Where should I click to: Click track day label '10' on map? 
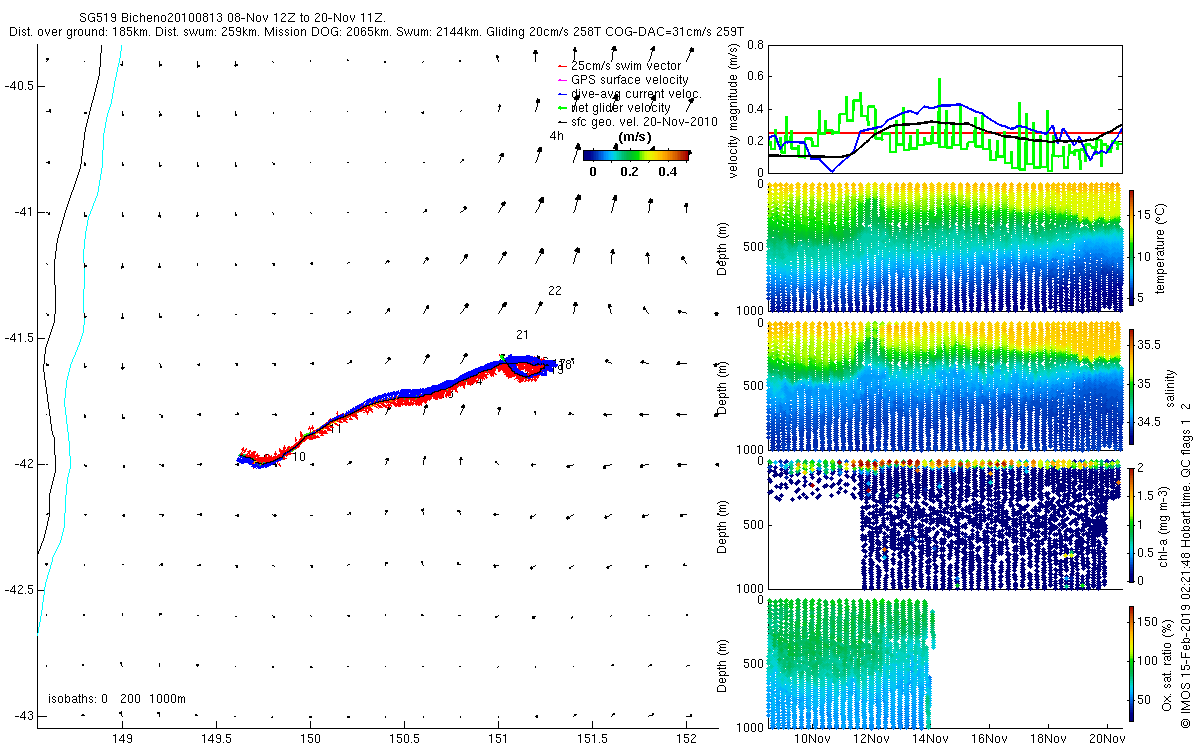point(299,457)
